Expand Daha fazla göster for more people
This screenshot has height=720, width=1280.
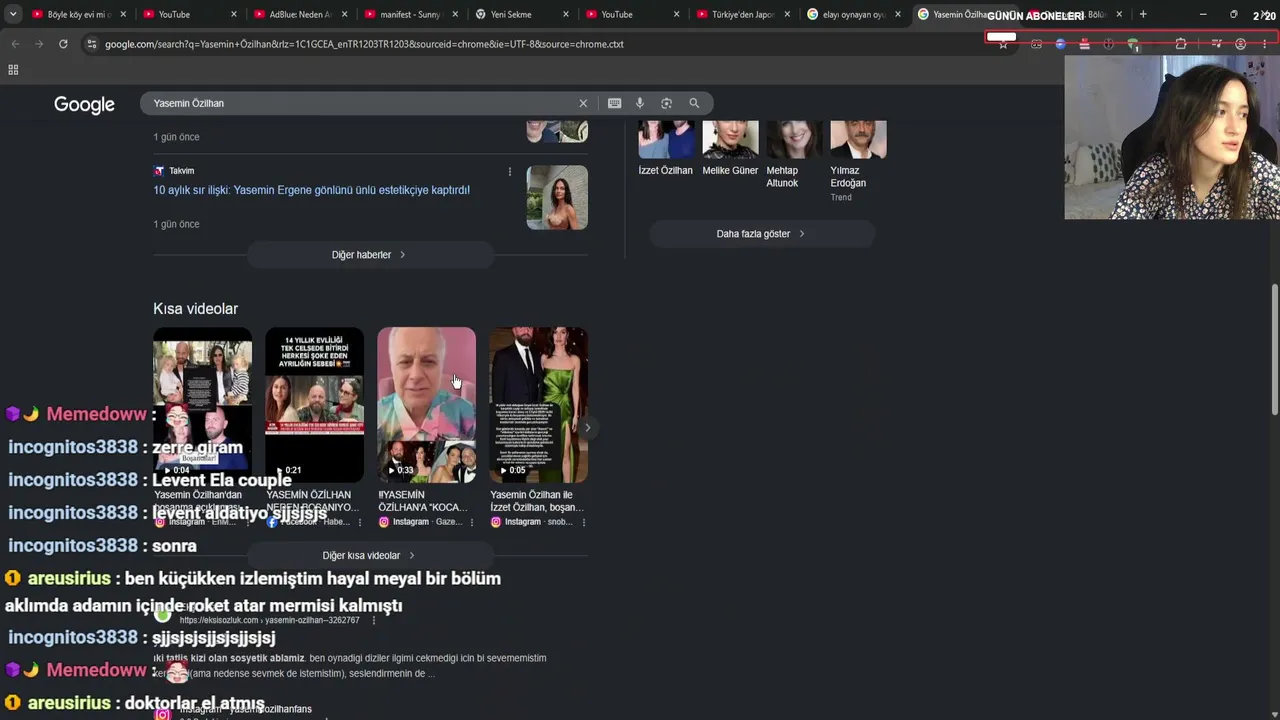coord(761,234)
